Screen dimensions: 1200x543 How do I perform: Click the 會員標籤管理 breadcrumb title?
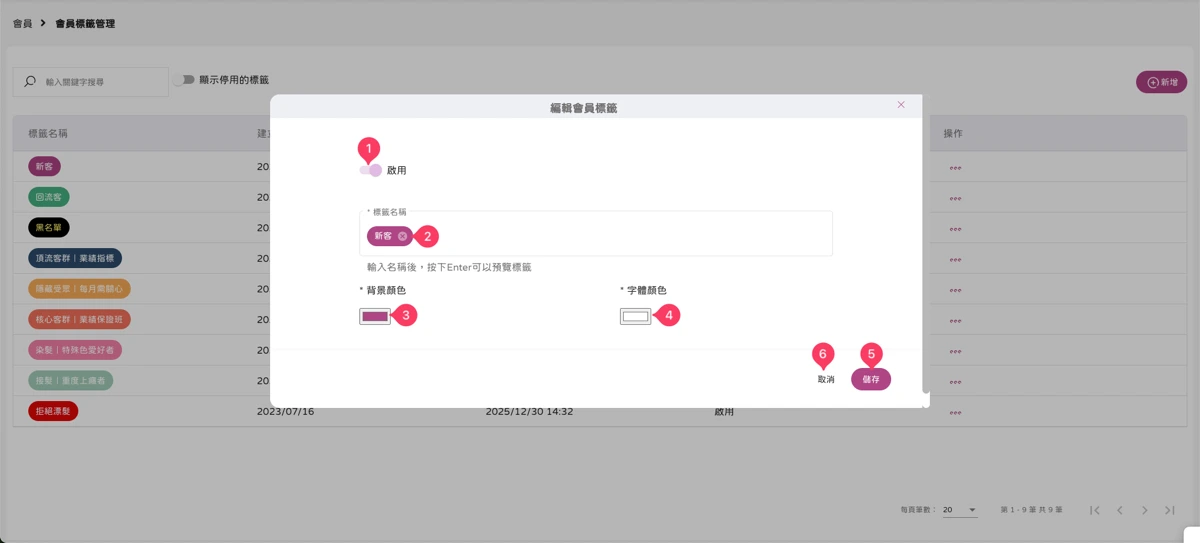85,23
